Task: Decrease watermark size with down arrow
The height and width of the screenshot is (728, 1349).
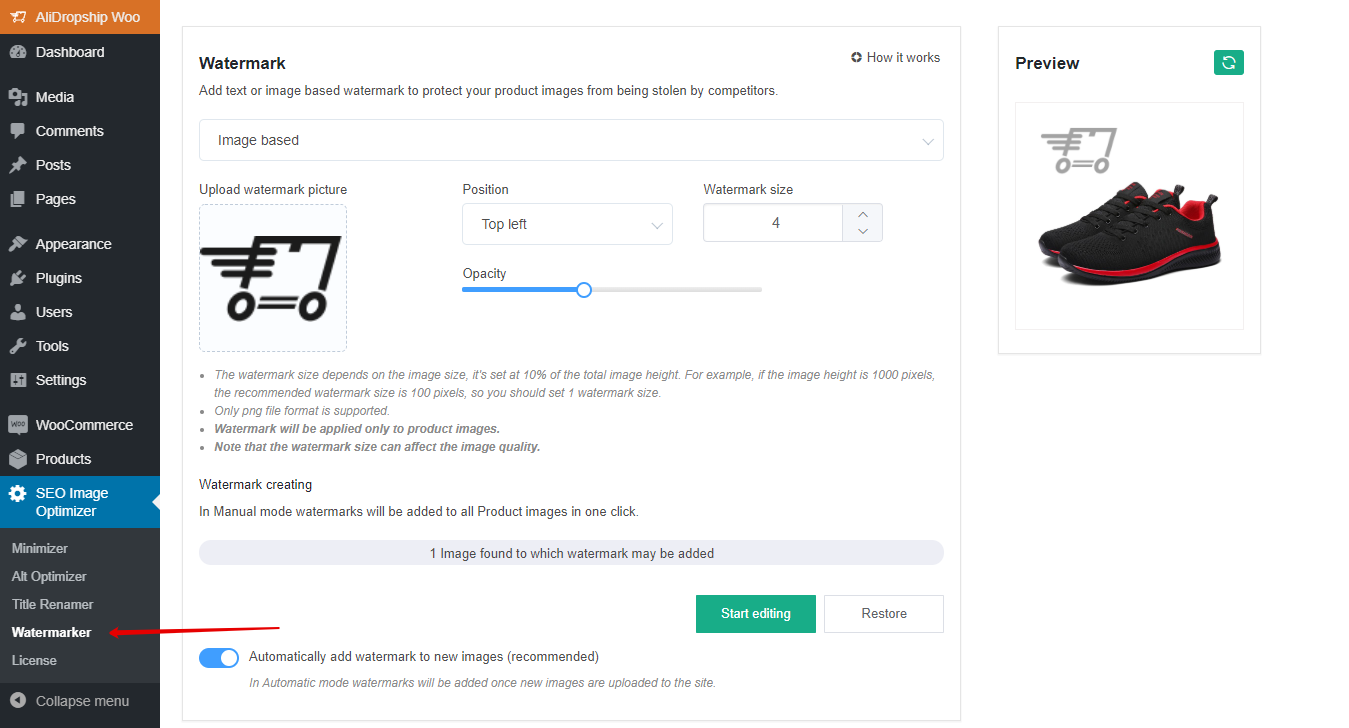Action: click(863, 232)
